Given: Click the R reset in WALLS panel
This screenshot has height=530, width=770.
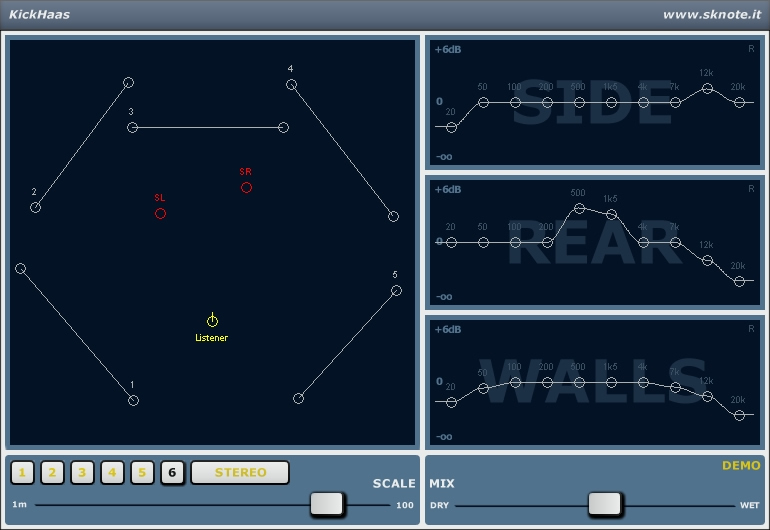Looking at the screenshot, I should pyautogui.click(x=751, y=329).
